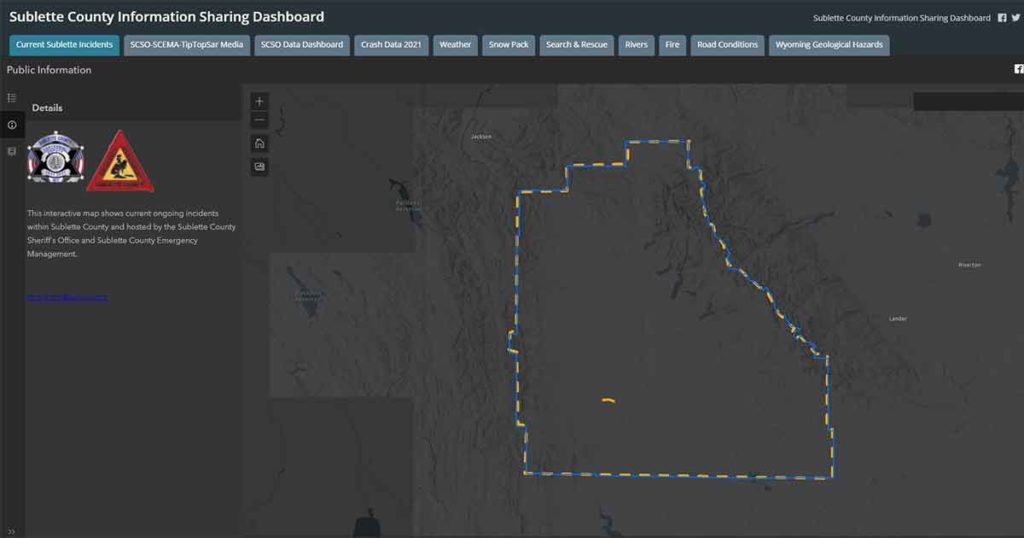
Task: Open SCSO-SCEMA-TipTopSar Media tab
Action: pos(187,45)
